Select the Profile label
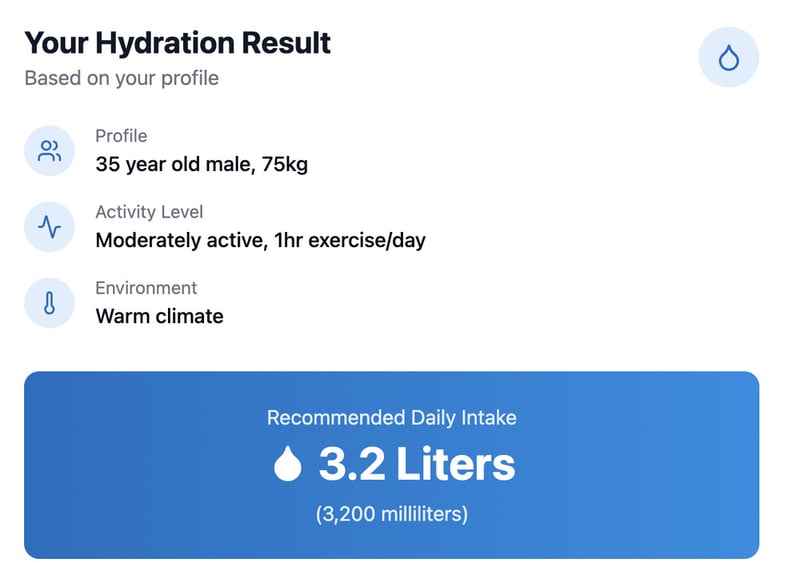 pyautogui.click(x=121, y=136)
